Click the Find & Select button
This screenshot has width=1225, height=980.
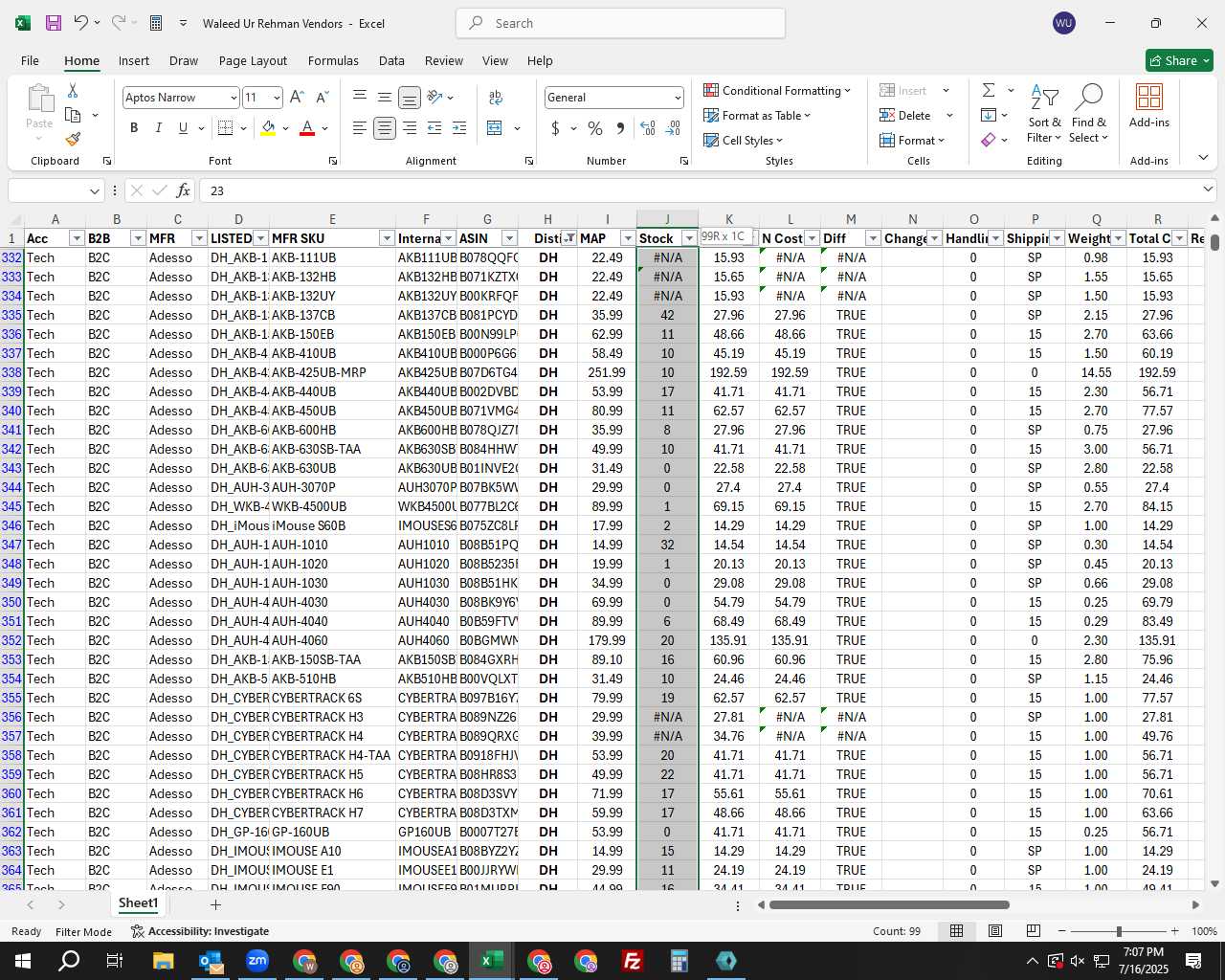1088,115
